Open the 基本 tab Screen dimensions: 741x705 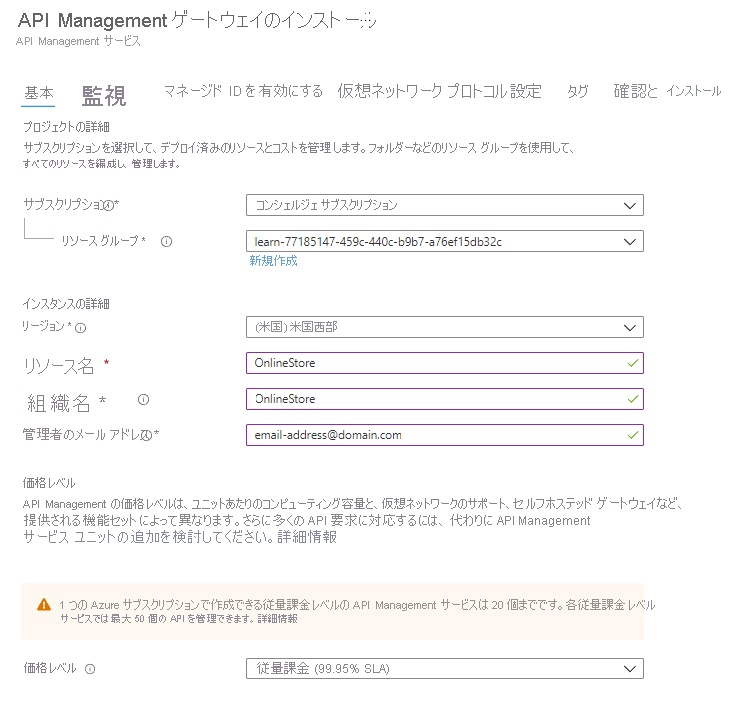point(39,93)
